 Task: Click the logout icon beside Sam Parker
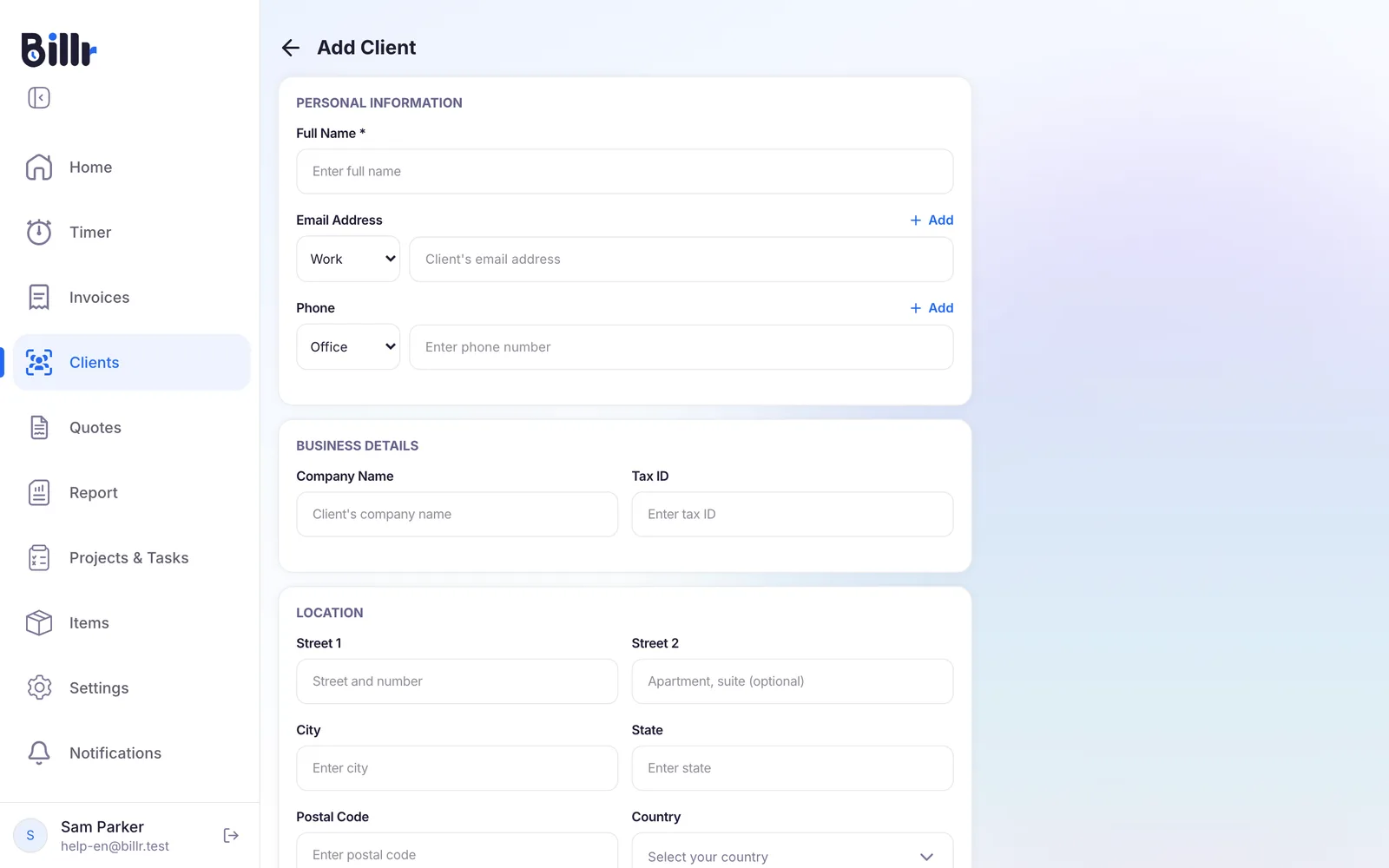click(231, 836)
